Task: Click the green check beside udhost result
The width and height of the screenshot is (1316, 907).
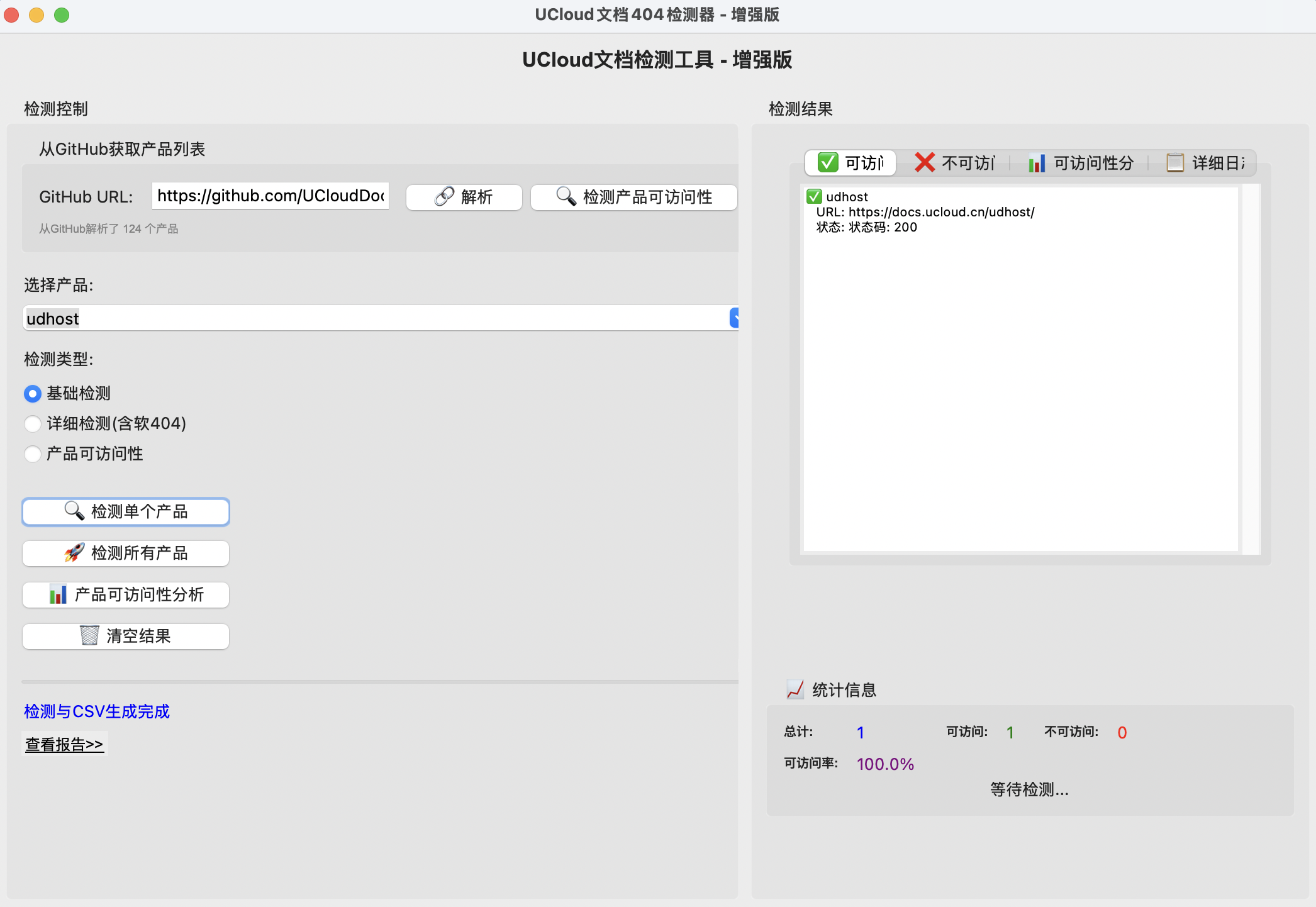Action: click(814, 196)
